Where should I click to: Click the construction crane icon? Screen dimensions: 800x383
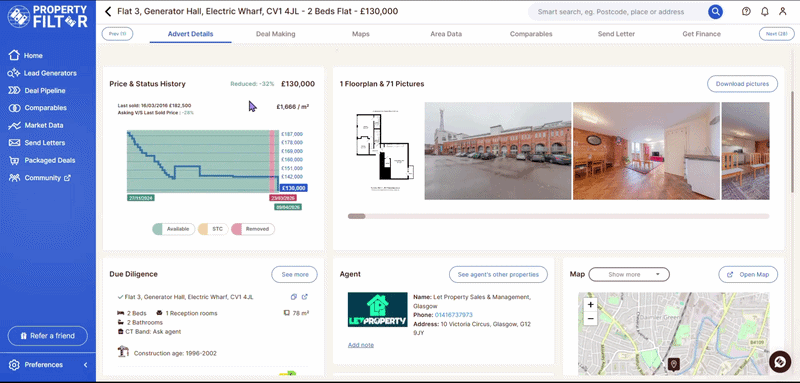(123, 352)
